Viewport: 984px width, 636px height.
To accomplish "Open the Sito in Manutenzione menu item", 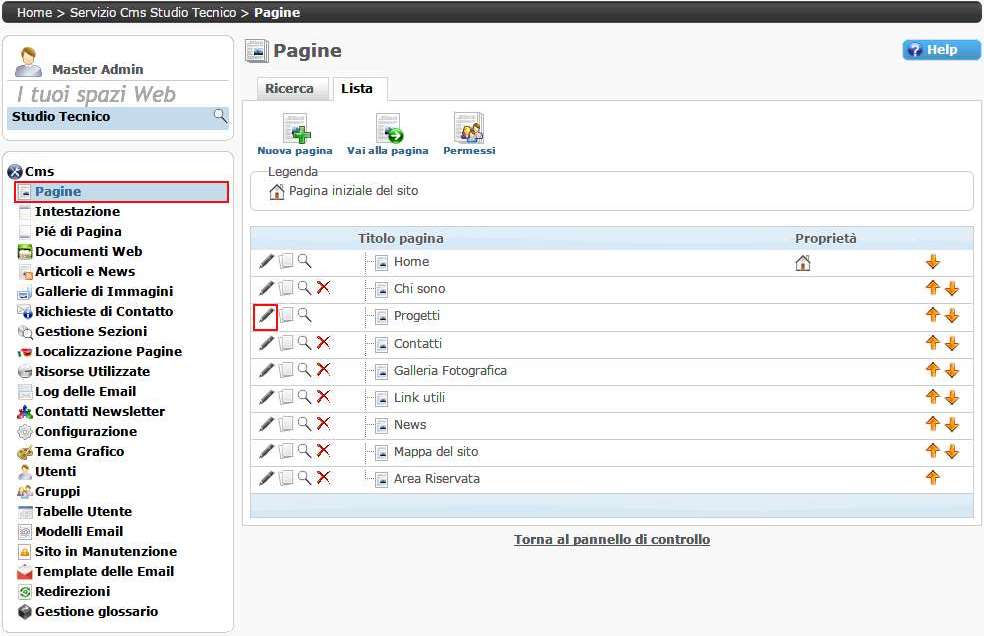I will tap(105, 551).
